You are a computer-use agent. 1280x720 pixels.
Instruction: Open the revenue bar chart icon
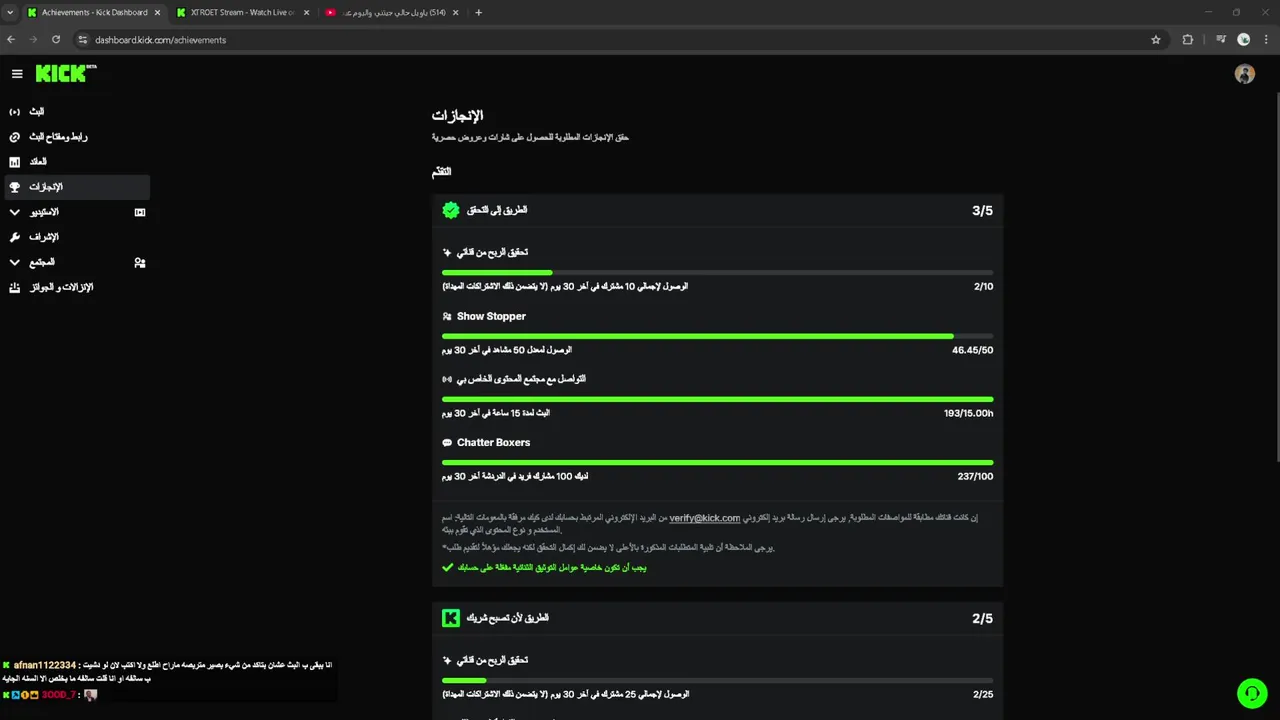click(x=14, y=162)
